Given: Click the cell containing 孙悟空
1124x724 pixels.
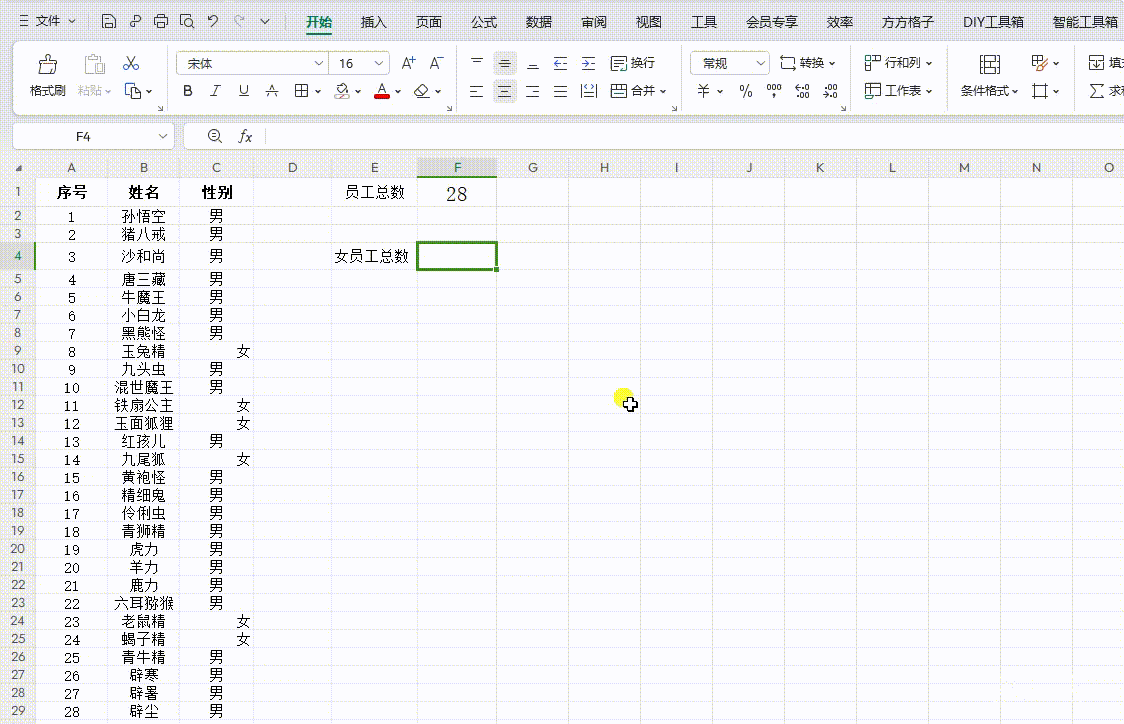Looking at the screenshot, I should click(x=143, y=216).
